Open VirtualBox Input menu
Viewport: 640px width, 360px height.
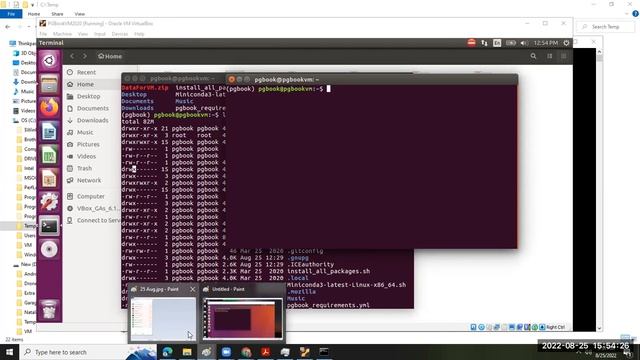pyautogui.click(x=100, y=34)
